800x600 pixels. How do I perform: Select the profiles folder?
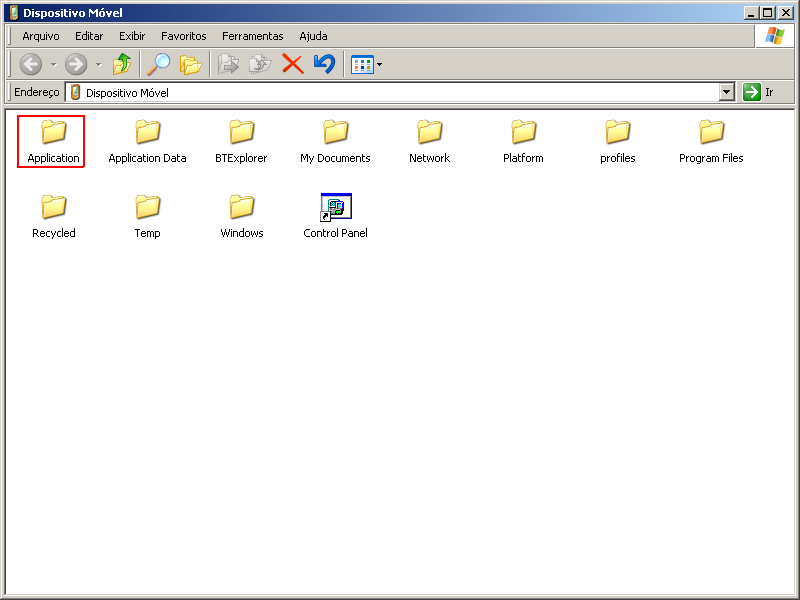click(x=618, y=141)
